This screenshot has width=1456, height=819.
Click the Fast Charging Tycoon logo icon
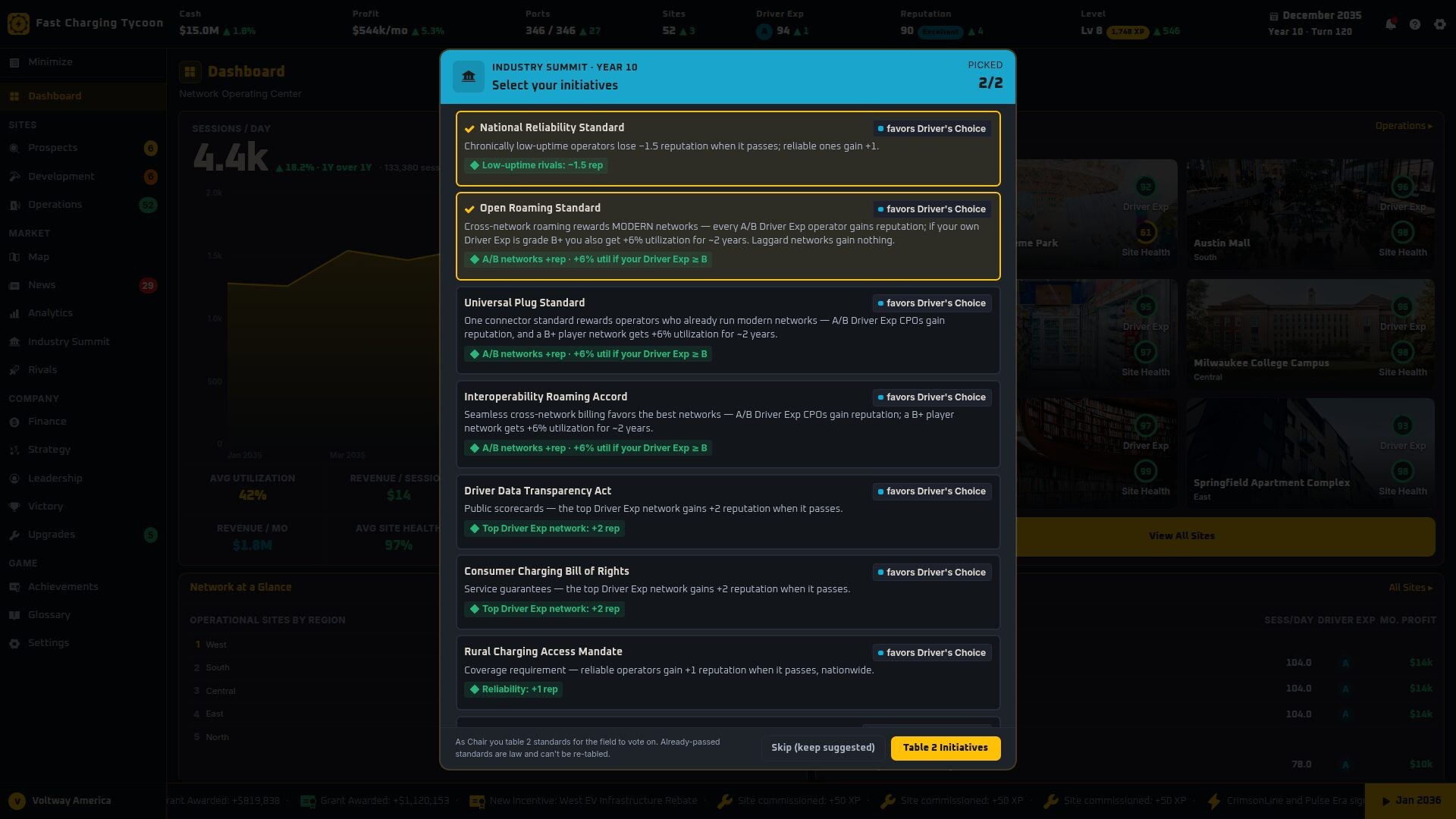click(x=18, y=24)
